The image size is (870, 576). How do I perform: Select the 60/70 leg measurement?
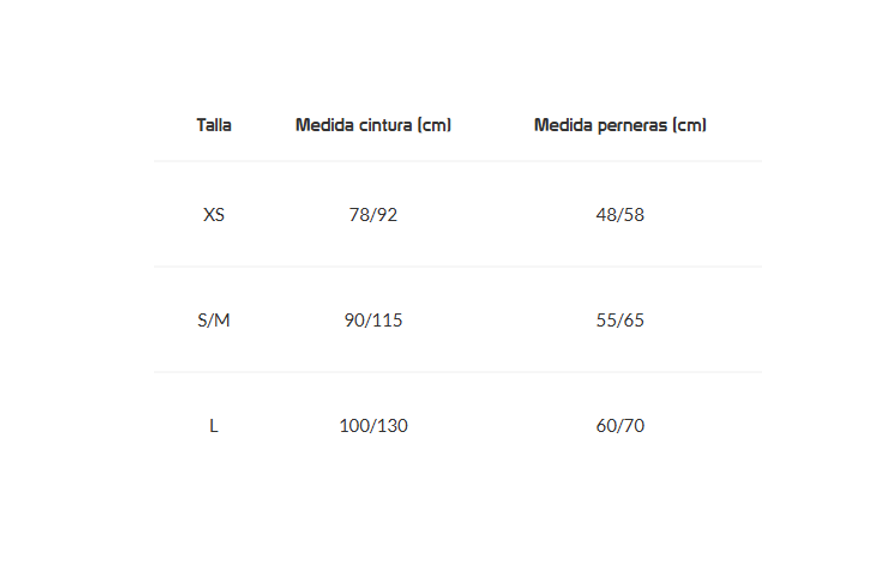(620, 426)
